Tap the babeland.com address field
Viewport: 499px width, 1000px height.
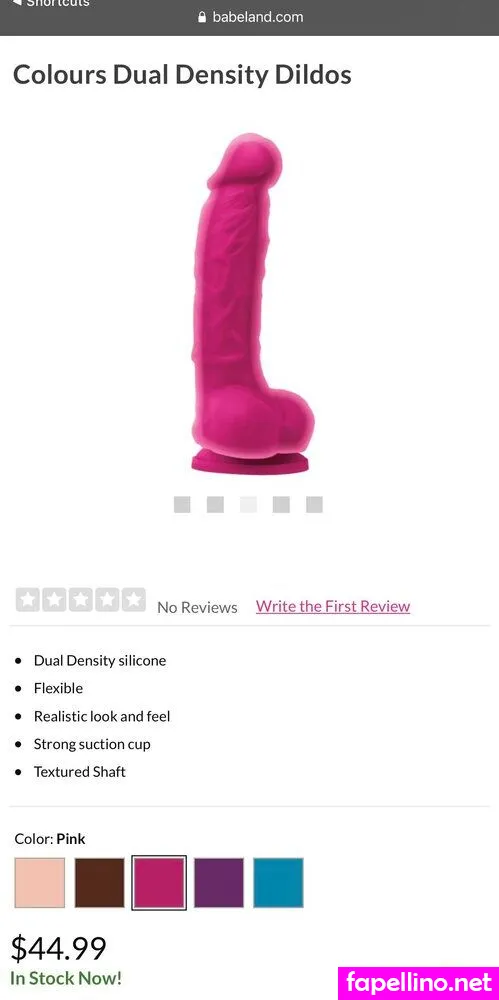(250, 17)
